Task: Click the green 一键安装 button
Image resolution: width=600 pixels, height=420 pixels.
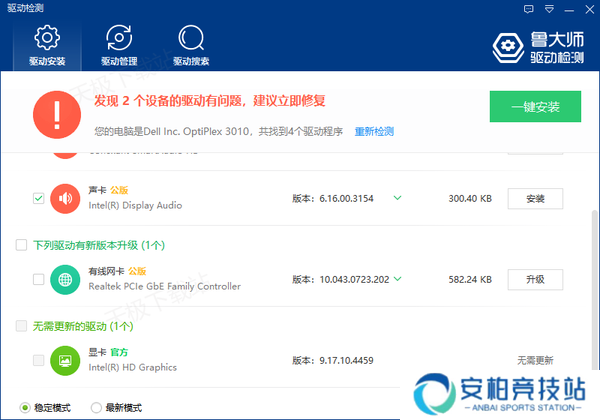Action: tap(535, 106)
